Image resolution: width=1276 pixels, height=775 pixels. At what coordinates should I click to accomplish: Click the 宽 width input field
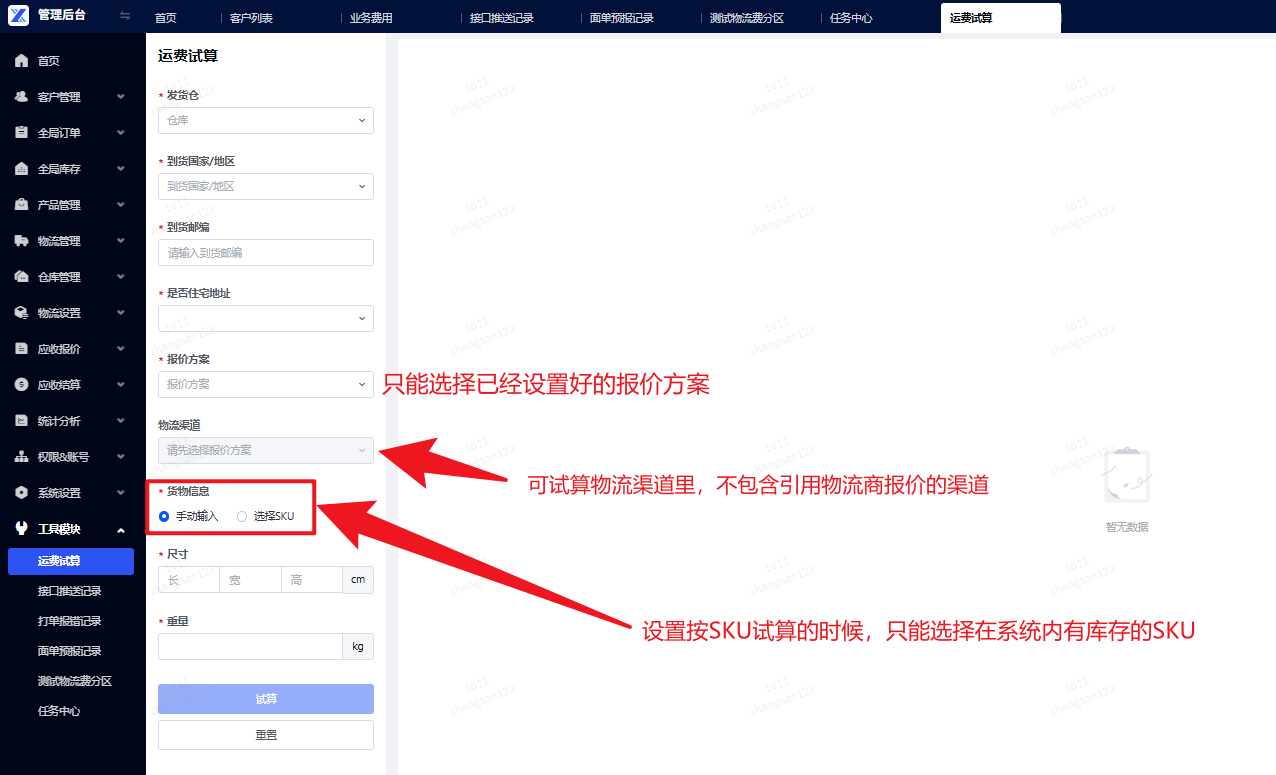coord(250,580)
